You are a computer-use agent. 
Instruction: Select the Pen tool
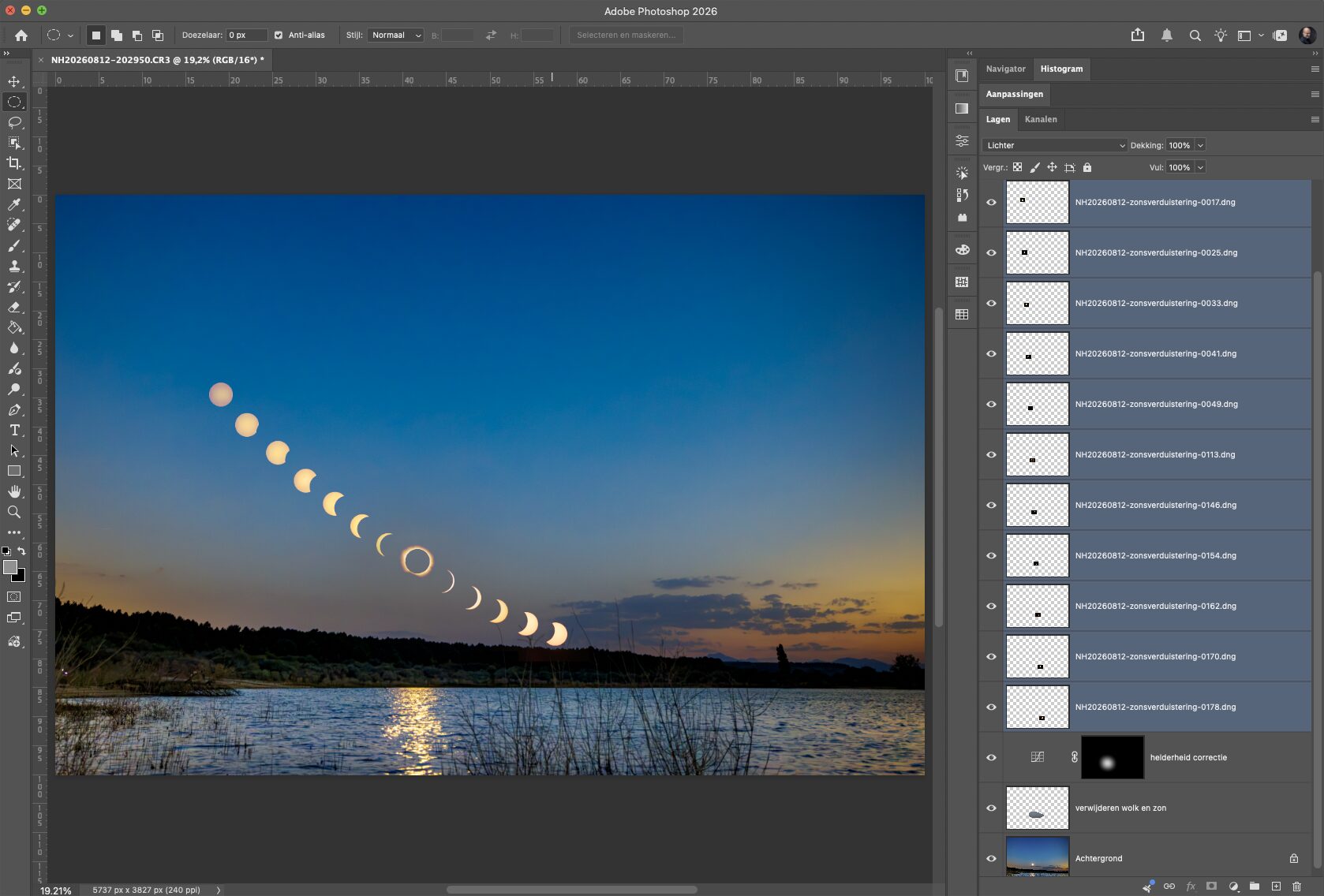14,409
